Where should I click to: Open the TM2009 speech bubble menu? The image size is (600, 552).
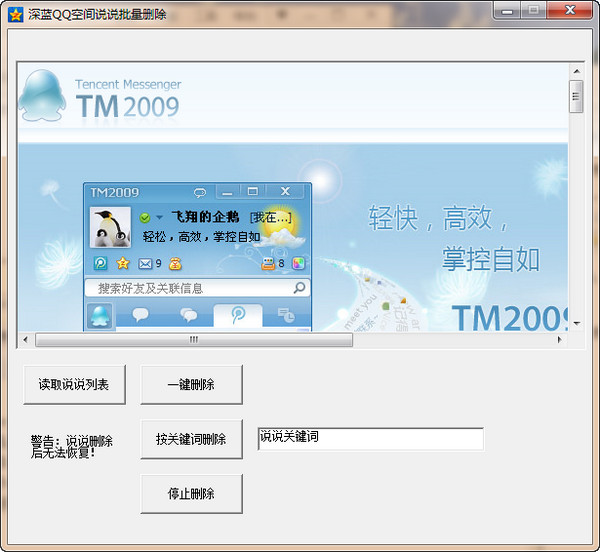(200, 192)
